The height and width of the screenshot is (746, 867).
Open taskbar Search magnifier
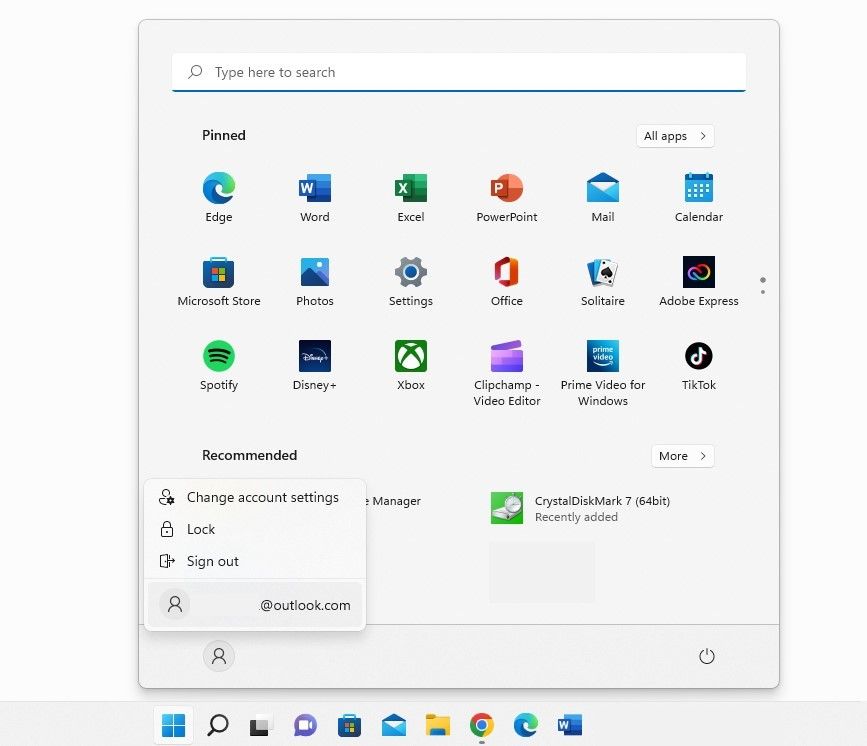(218, 725)
